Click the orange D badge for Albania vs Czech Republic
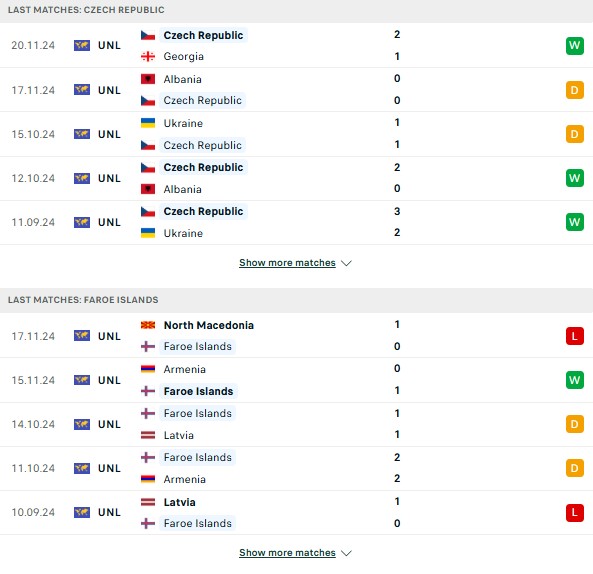Viewport: 593px width, 574px height. [x=574, y=90]
